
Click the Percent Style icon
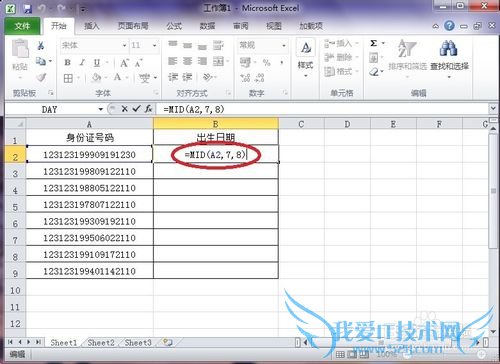pos(266,62)
